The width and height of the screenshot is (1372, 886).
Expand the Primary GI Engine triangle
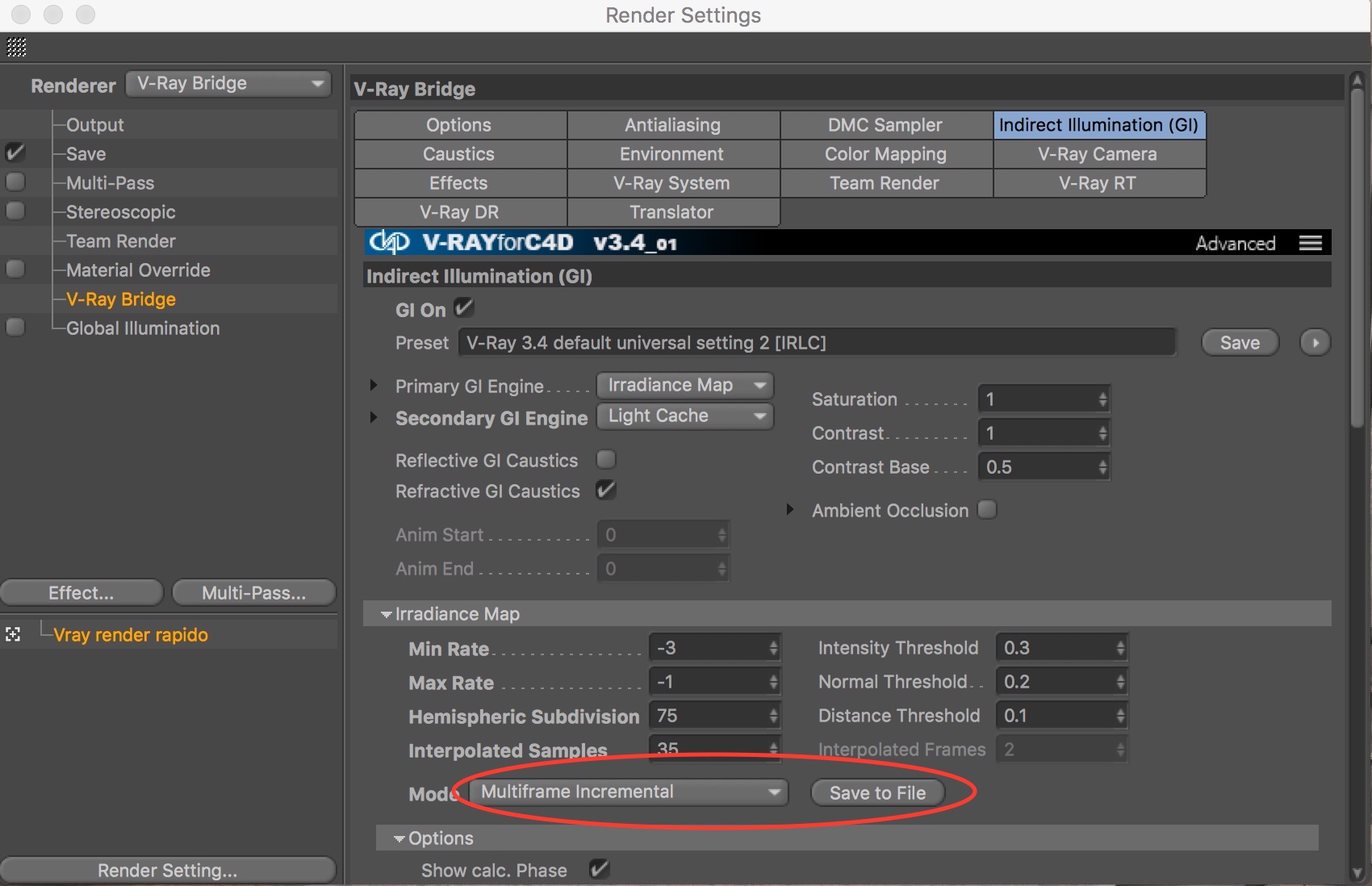click(x=373, y=385)
